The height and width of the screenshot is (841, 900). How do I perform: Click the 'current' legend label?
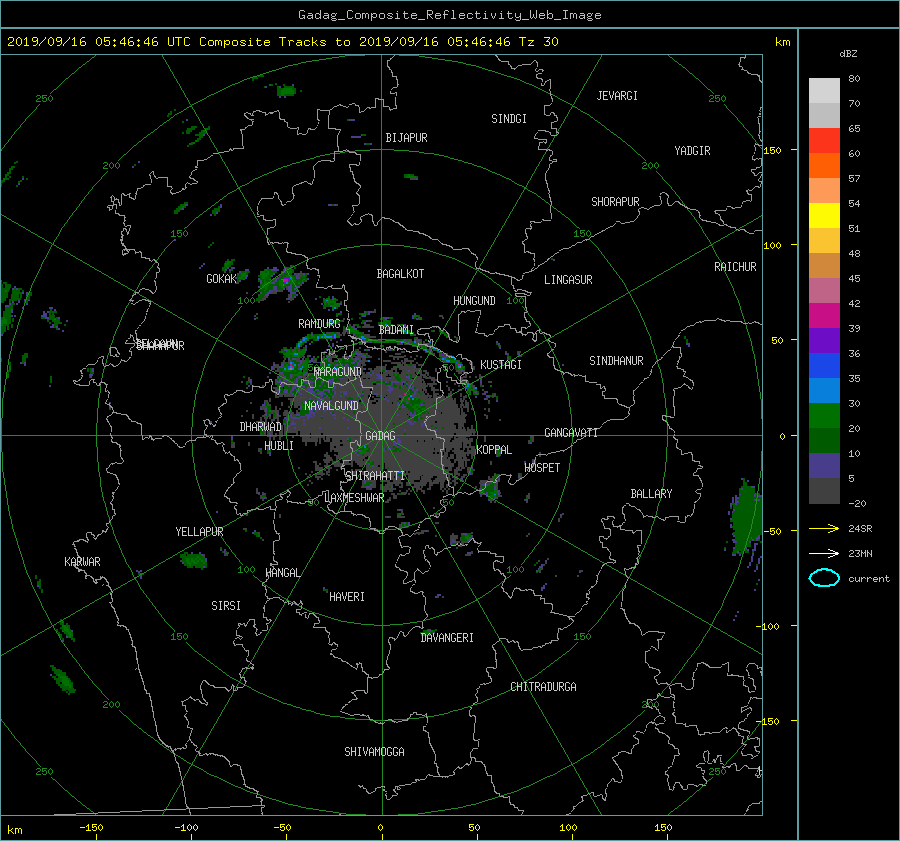[x=869, y=579]
